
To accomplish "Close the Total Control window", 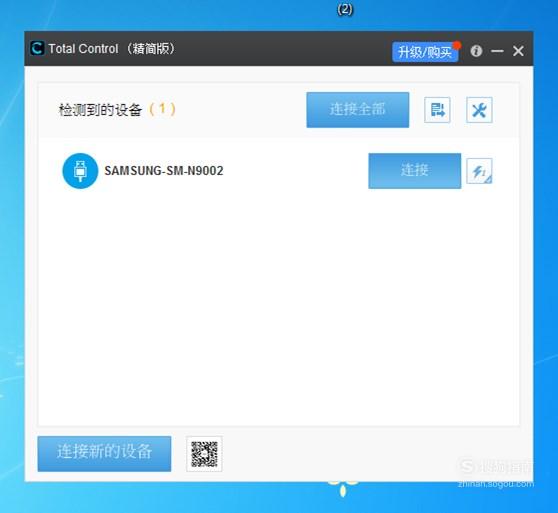I will [x=518, y=51].
